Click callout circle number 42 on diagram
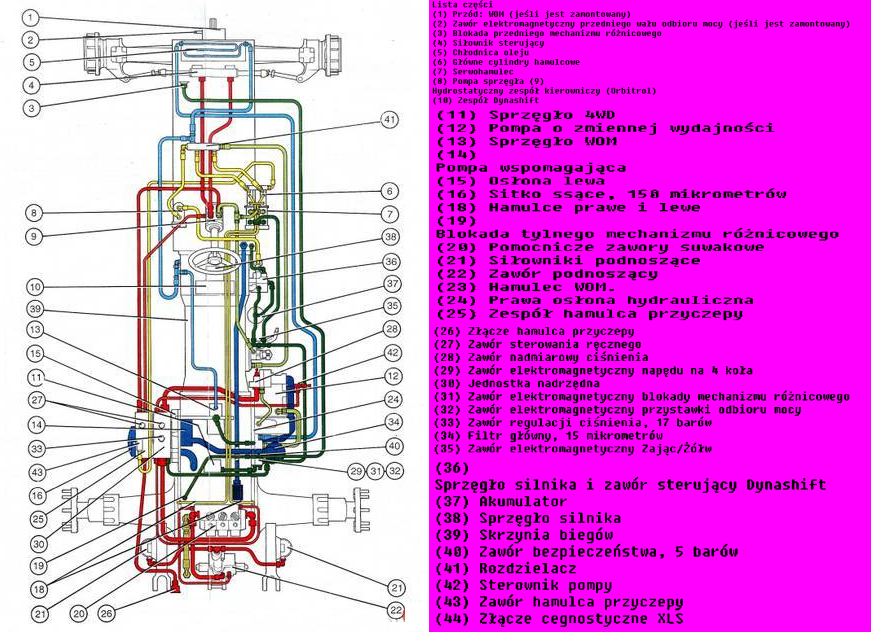 [393, 353]
